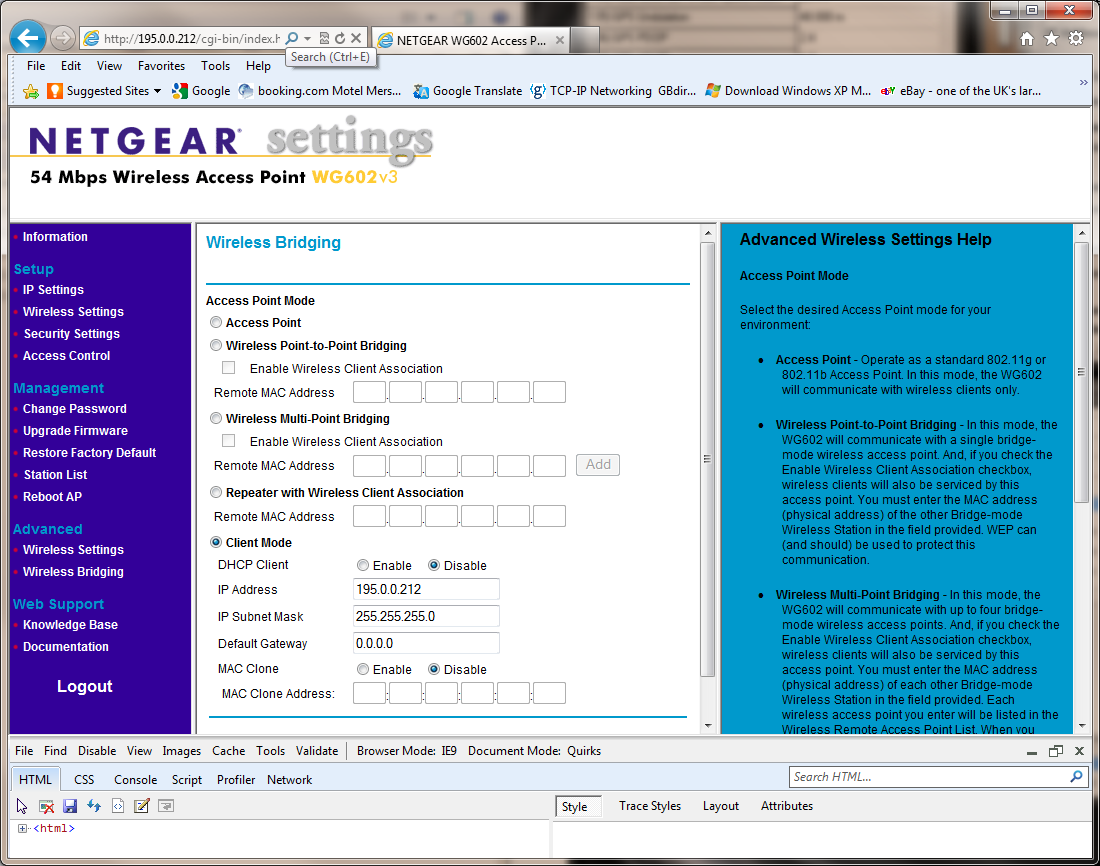This screenshot has height=866, width=1100.
Task: Enable the DHCP Client radio option
Action: 363,566
